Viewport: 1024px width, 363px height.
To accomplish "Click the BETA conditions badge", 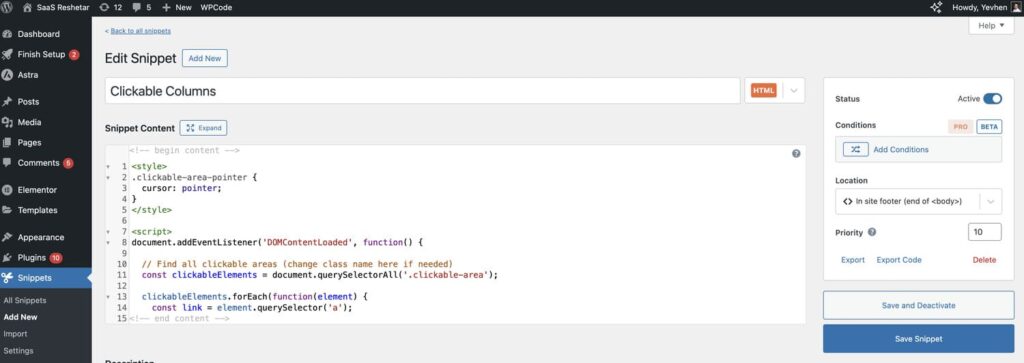I will coord(989,127).
